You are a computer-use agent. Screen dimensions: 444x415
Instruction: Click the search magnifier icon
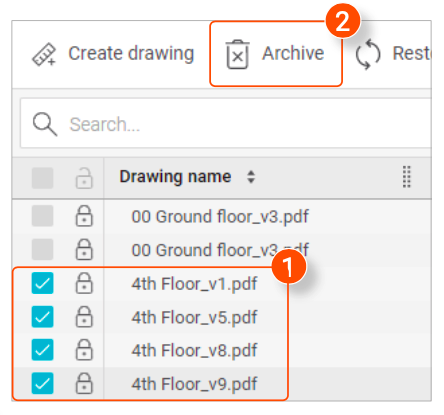(45, 124)
